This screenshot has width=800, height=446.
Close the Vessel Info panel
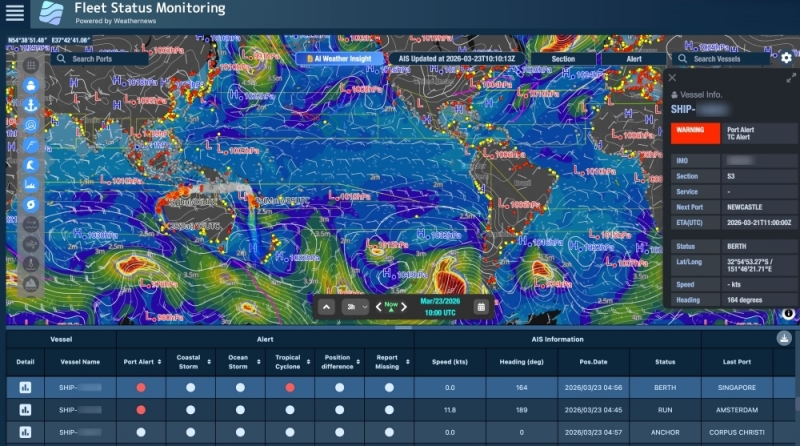click(x=672, y=77)
